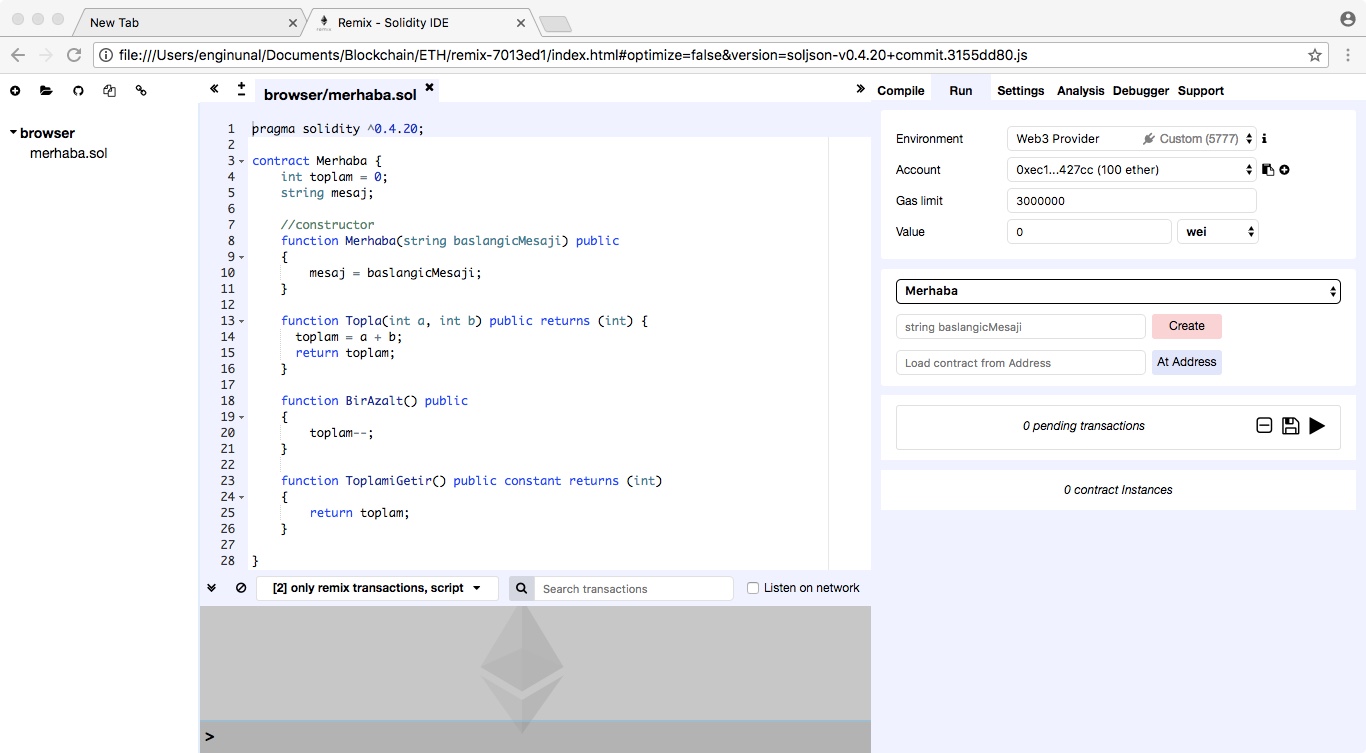This screenshot has width=1366, height=753.
Task: Open the Support tab
Action: point(1201,90)
